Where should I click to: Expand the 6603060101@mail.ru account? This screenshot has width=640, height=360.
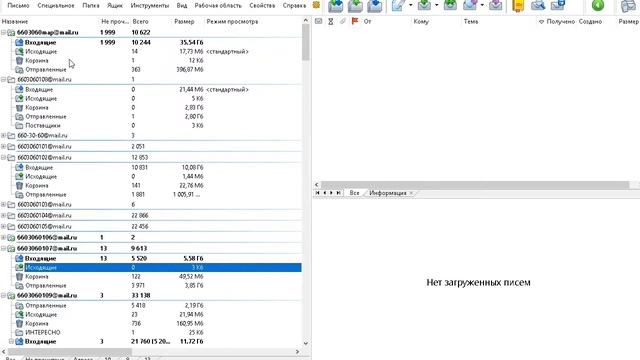pyautogui.click(x=3, y=147)
